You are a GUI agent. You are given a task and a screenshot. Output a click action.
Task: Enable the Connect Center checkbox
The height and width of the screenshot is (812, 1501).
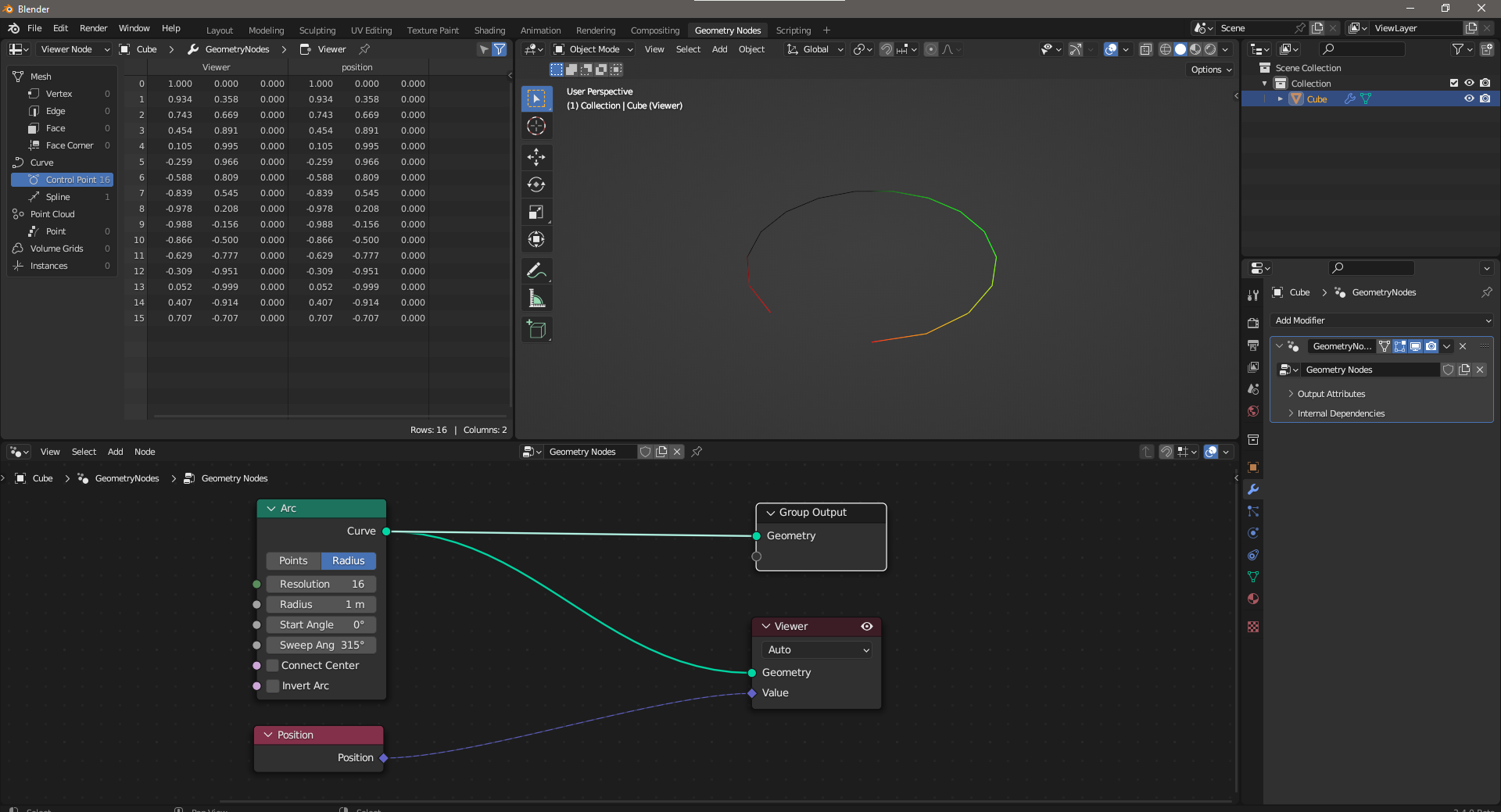point(273,666)
